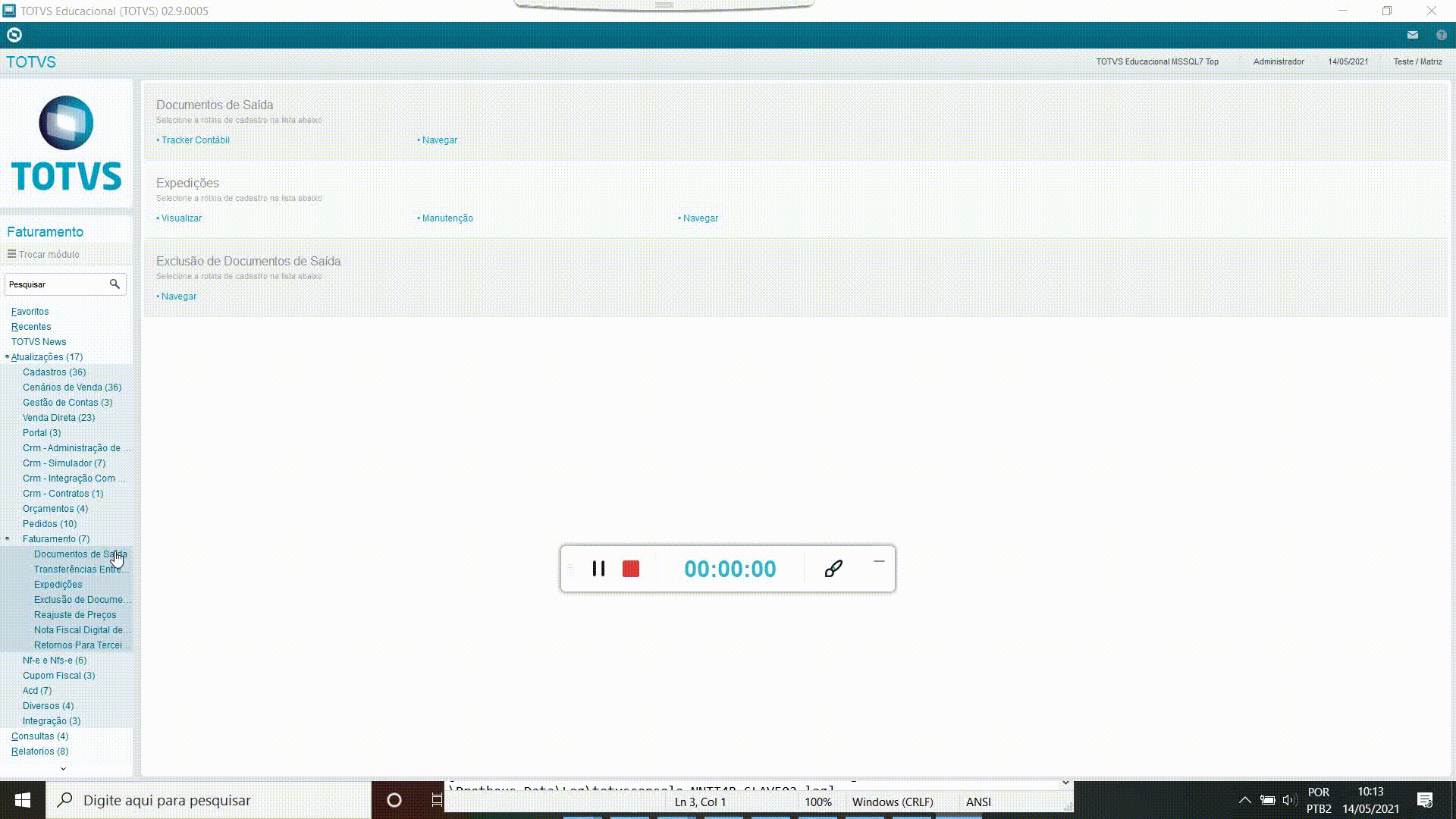Expand Crm - Simulador (7)
This screenshot has width=1456, height=819.
[x=64, y=463]
